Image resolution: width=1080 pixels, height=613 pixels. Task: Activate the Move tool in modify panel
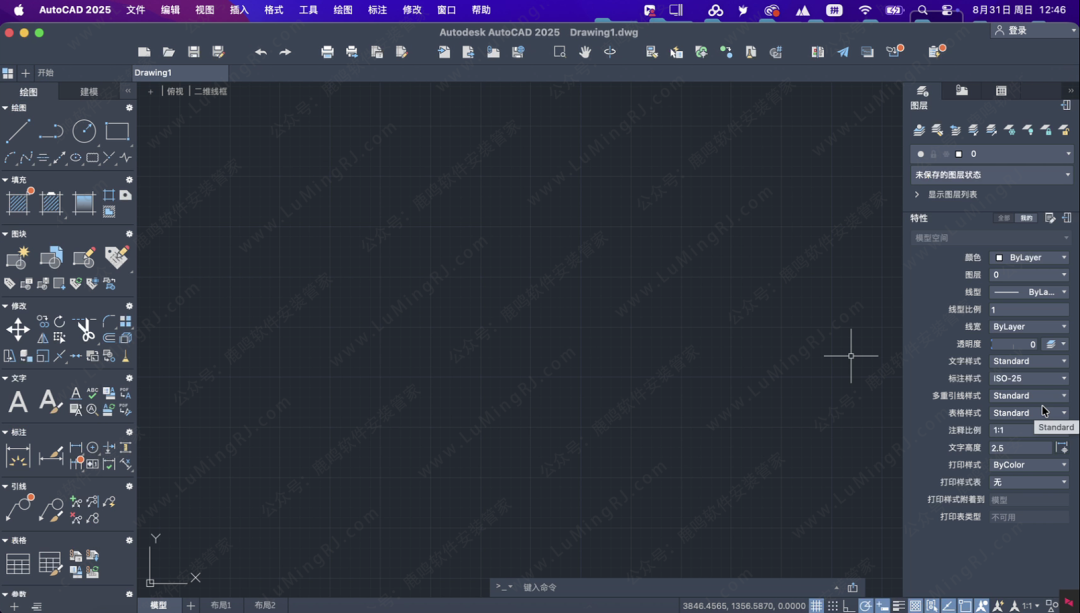(18, 329)
